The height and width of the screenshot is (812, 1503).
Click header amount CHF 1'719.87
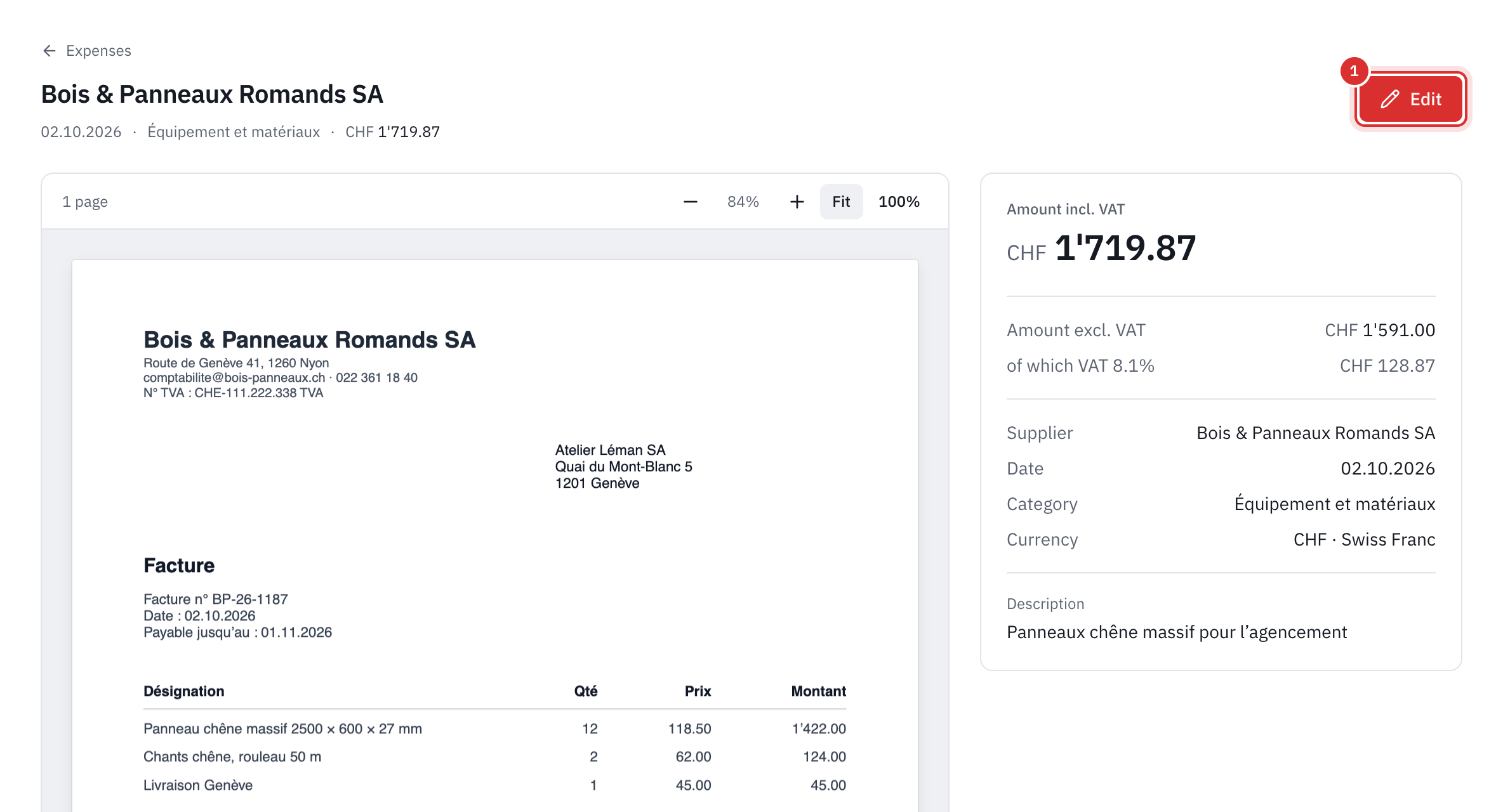(392, 132)
